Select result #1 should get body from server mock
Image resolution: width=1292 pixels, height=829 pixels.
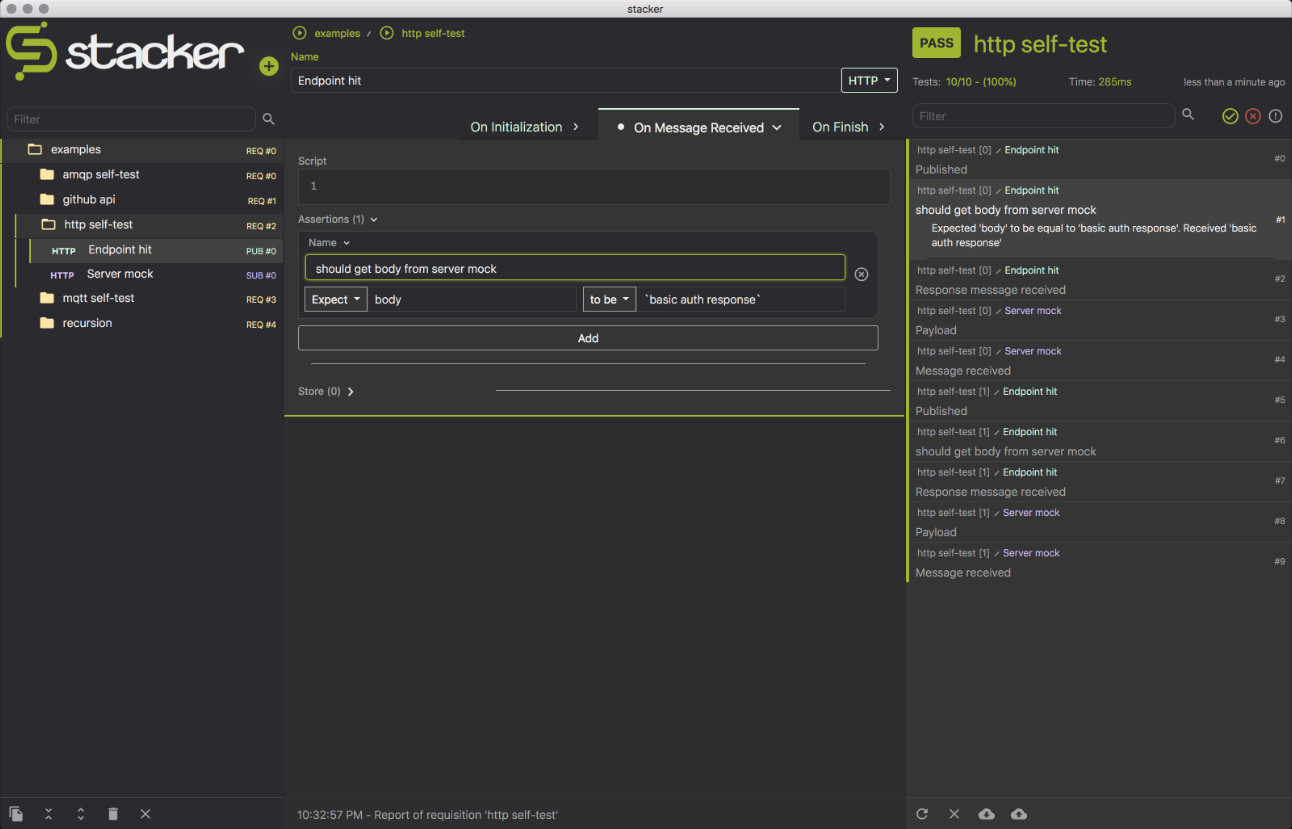click(x=1099, y=219)
